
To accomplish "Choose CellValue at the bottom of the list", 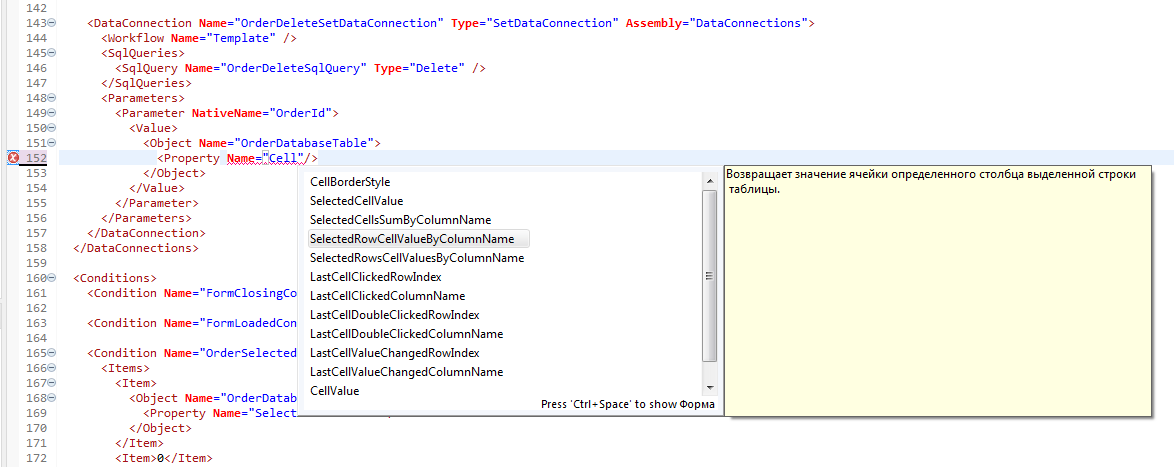I will coord(335,391).
